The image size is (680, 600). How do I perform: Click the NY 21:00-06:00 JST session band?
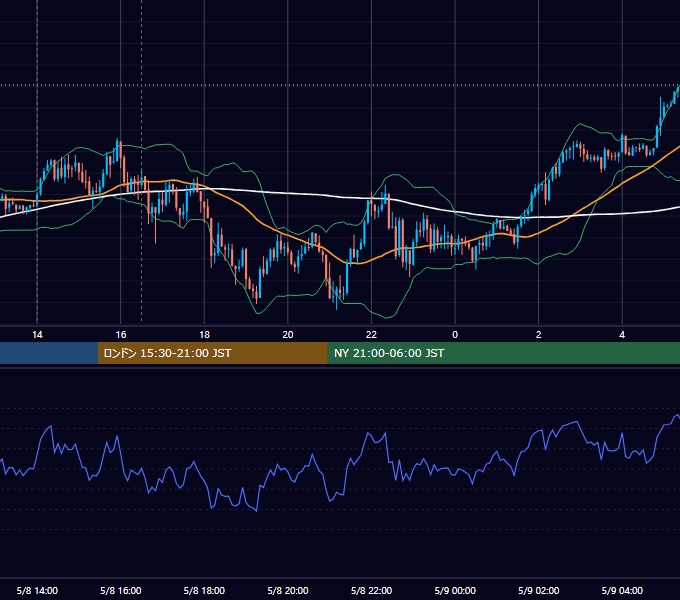point(503,353)
